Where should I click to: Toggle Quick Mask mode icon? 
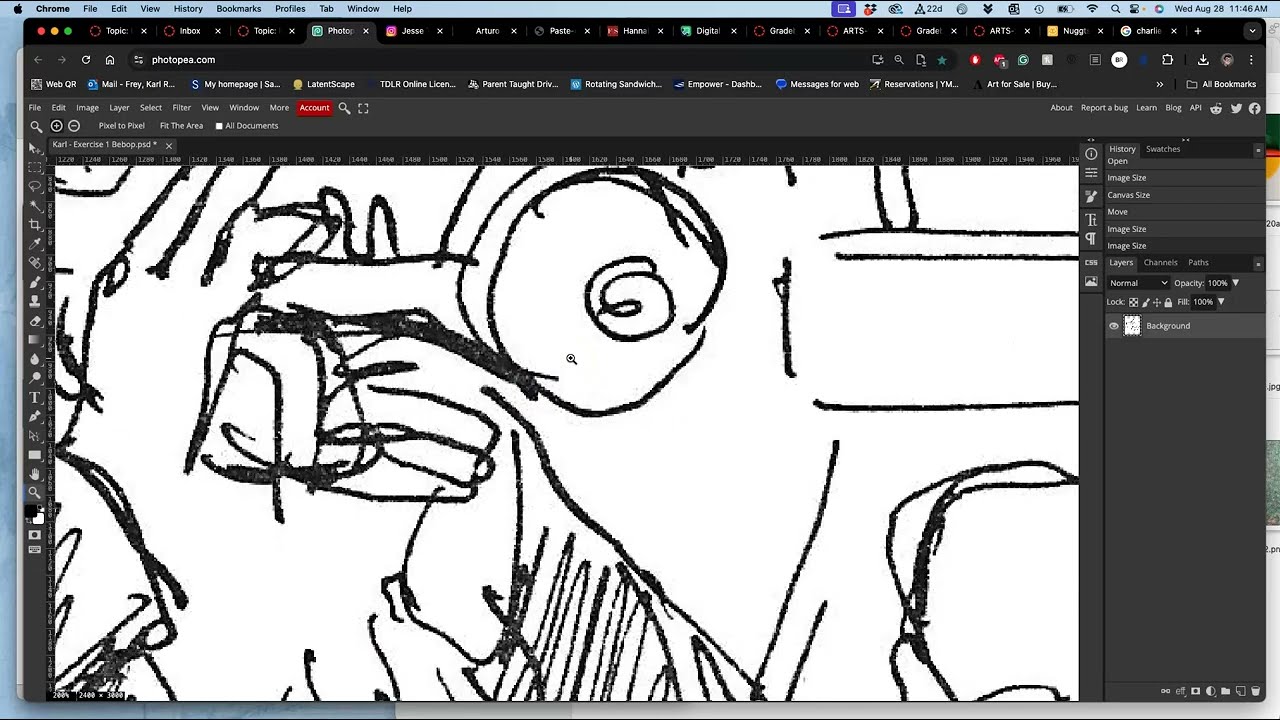35,535
